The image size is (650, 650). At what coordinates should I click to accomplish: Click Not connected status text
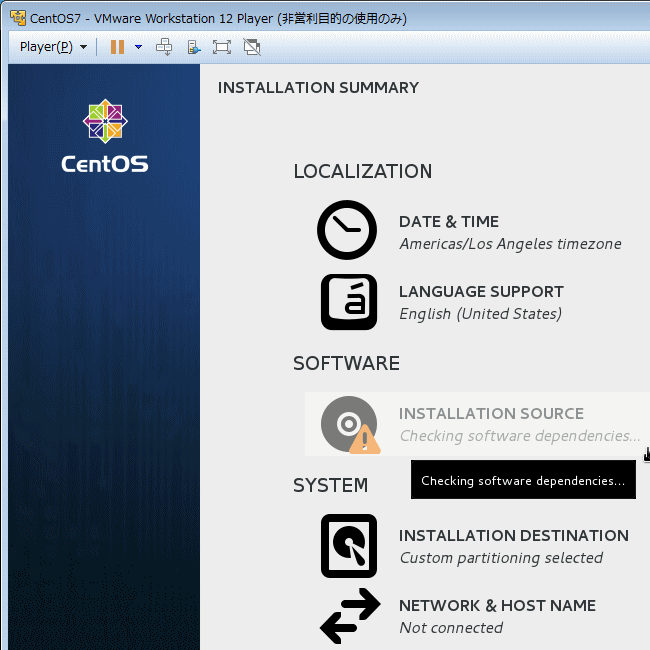(x=451, y=628)
